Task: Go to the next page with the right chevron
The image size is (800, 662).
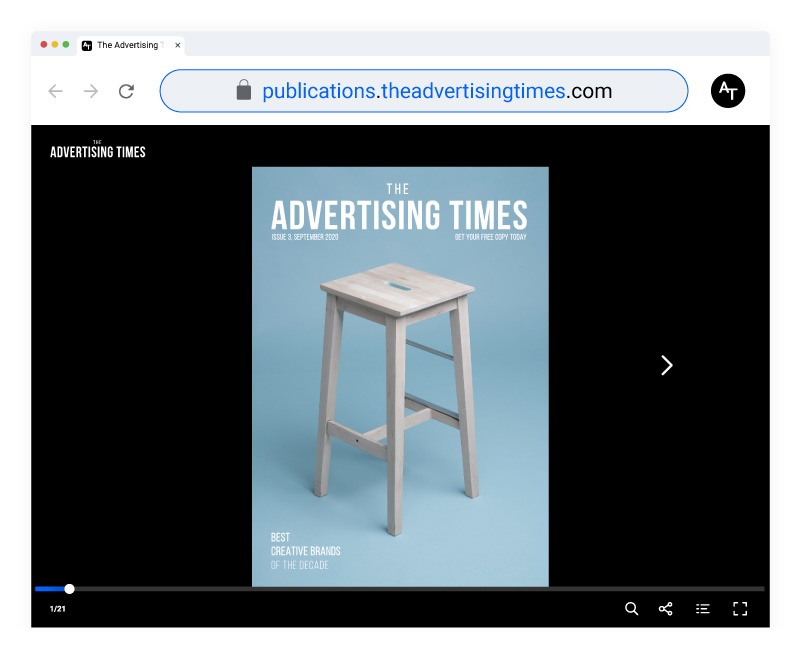Action: tap(667, 366)
